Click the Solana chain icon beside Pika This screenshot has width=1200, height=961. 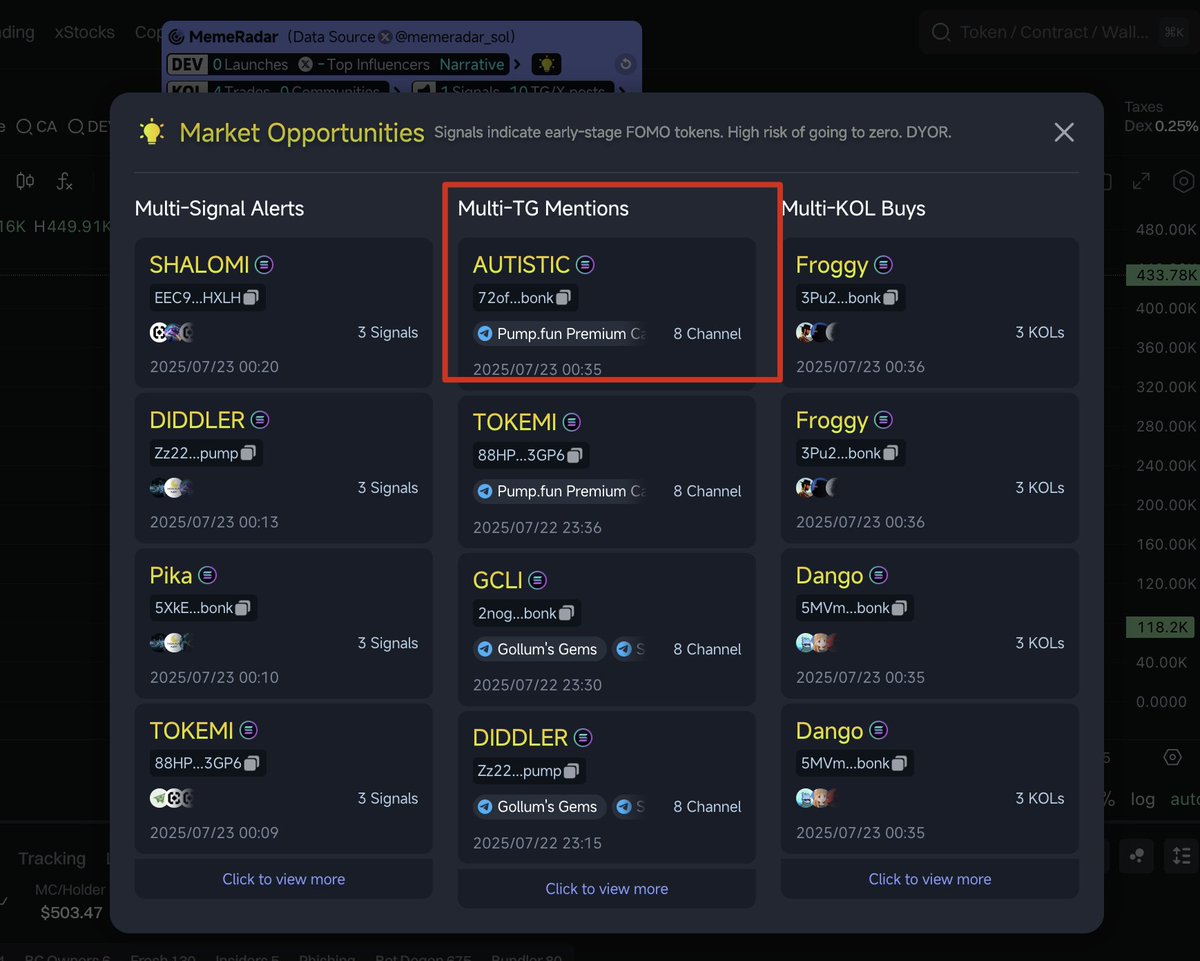coord(207,576)
